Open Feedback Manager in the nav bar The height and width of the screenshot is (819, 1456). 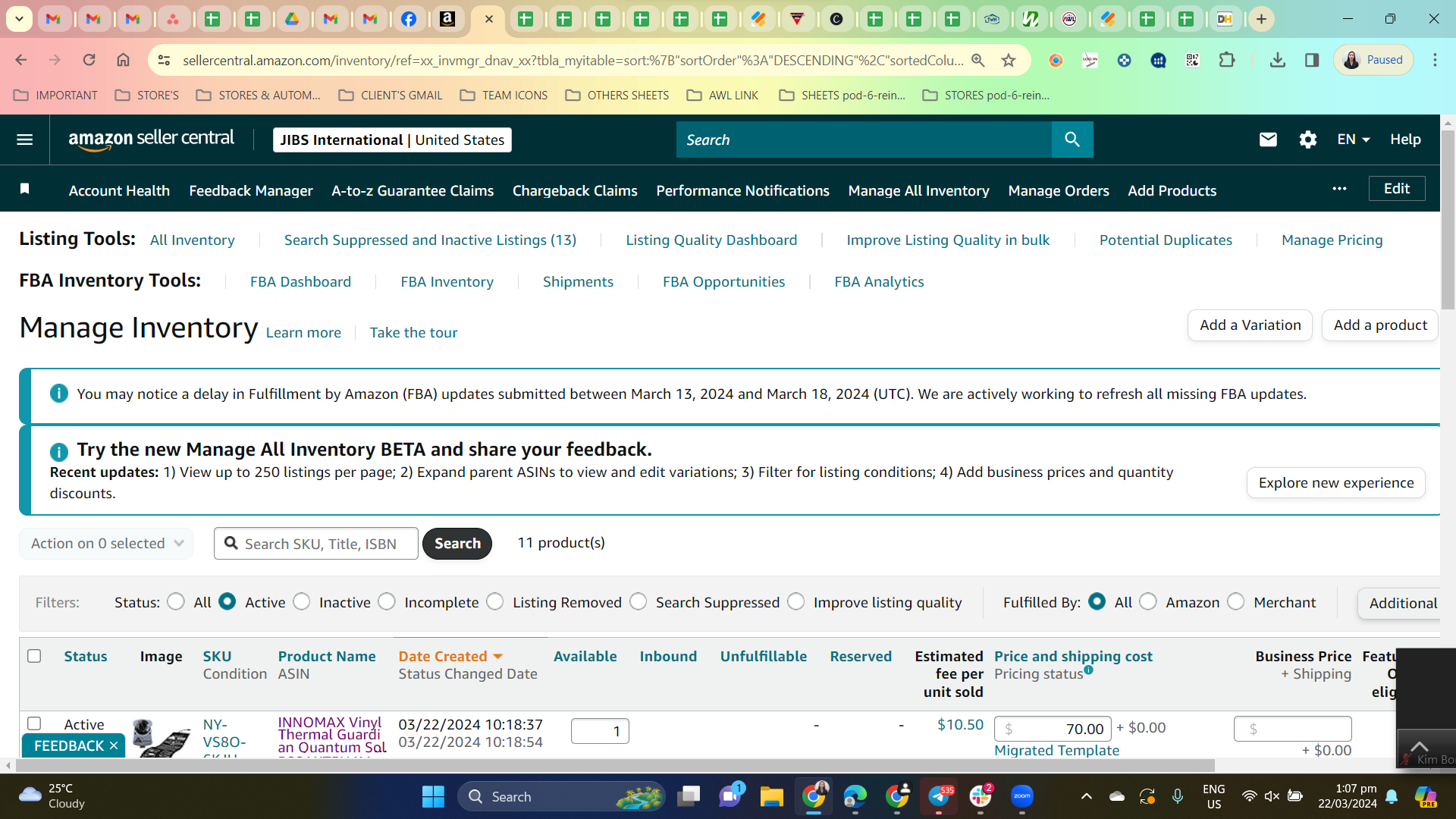click(251, 190)
